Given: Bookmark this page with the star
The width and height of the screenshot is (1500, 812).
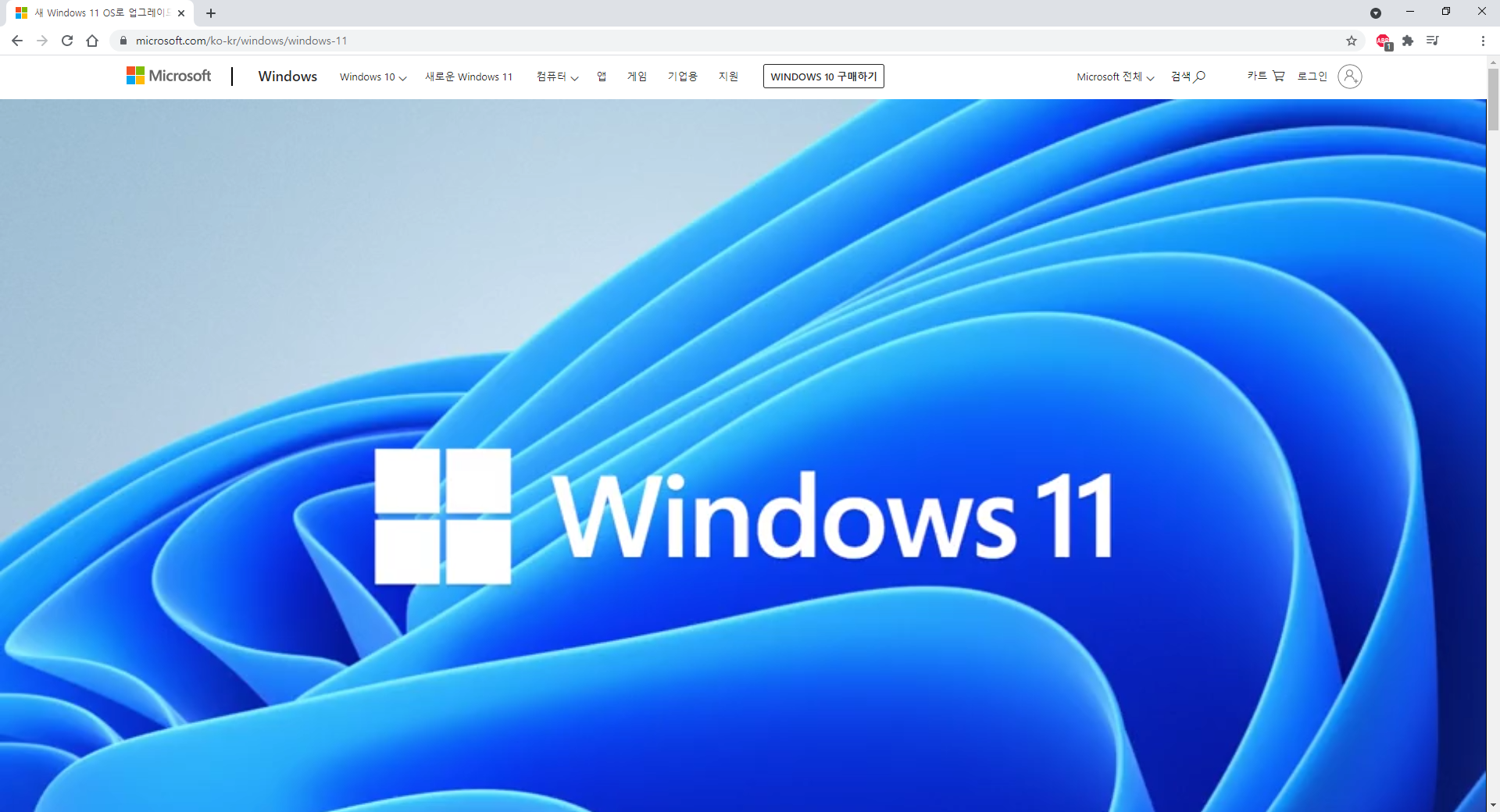Looking at the screenshot, I should click(1352, 41).
